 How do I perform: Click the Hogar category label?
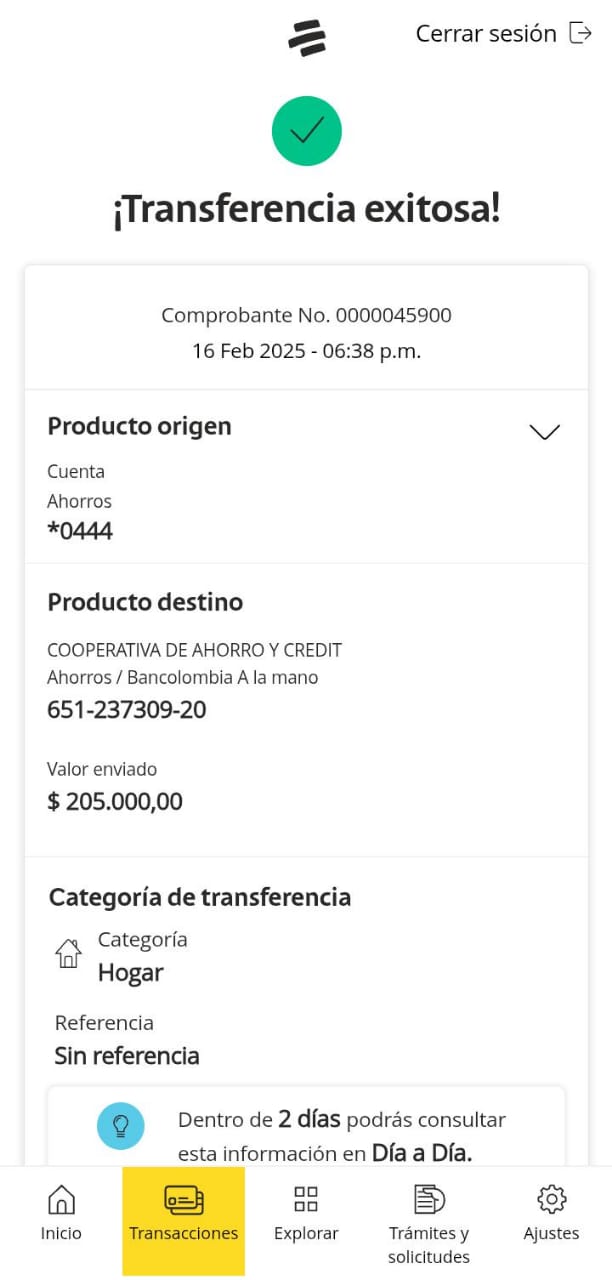pos(130,973)
